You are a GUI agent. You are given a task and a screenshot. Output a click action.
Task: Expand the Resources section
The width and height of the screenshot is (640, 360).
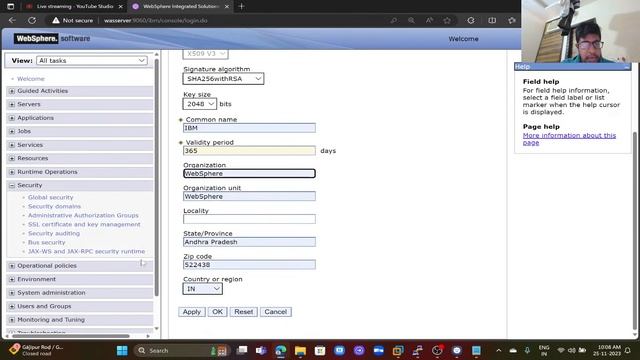tap(12, 158)
